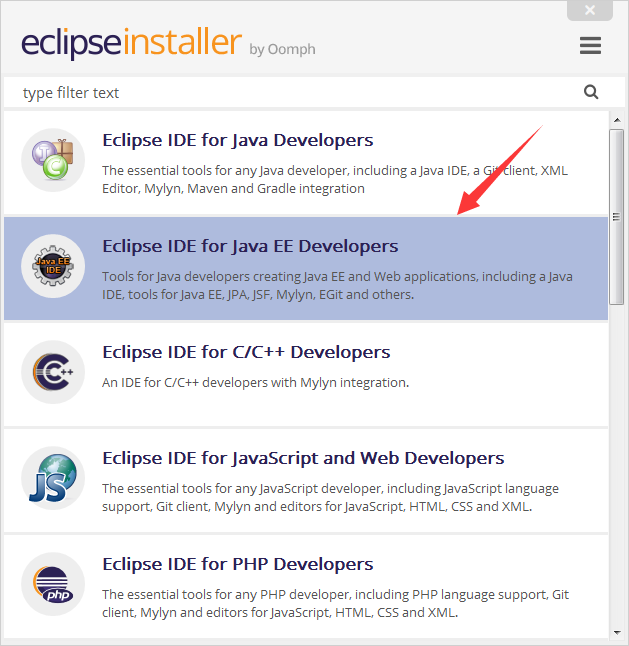Click the JS globe package icon
Image resolution: width=629 pixels, height=646 pixels.
pyautogui.click(x=53, y=478)
